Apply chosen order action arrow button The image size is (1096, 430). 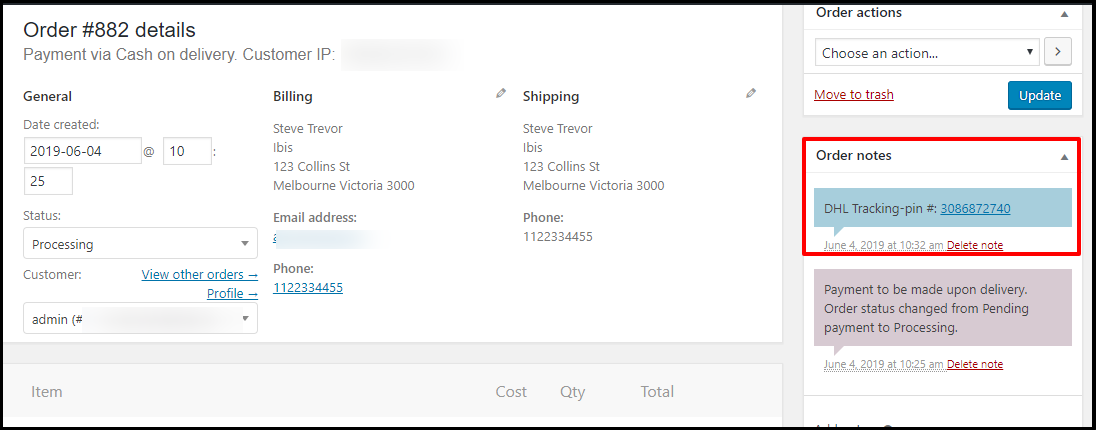1058,52
